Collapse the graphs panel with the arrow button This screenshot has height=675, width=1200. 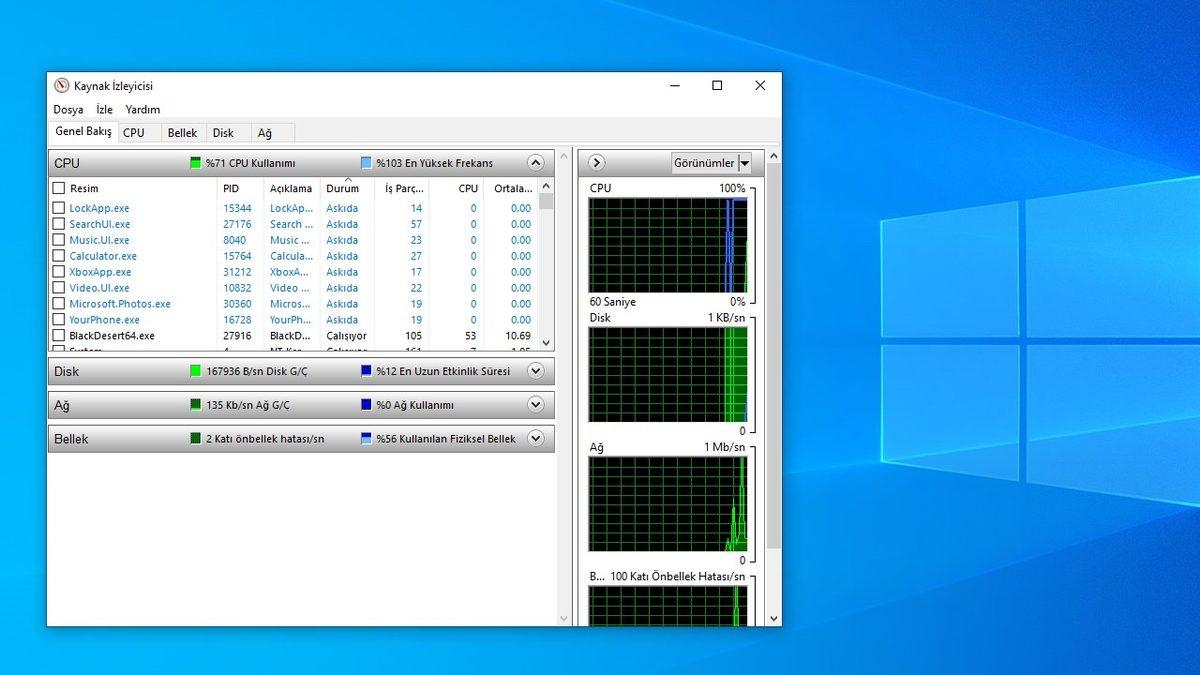click(x=596, y=162)
